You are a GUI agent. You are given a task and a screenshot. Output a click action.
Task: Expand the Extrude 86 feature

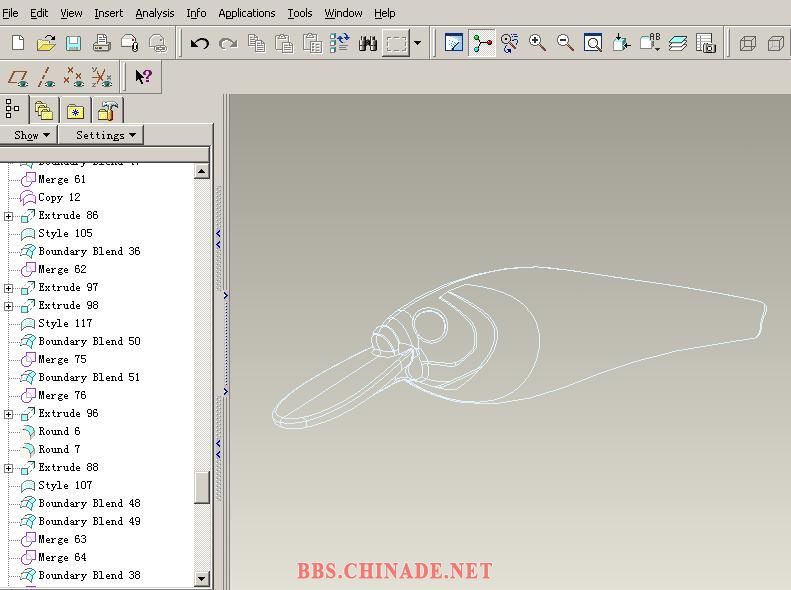[9, 216]
